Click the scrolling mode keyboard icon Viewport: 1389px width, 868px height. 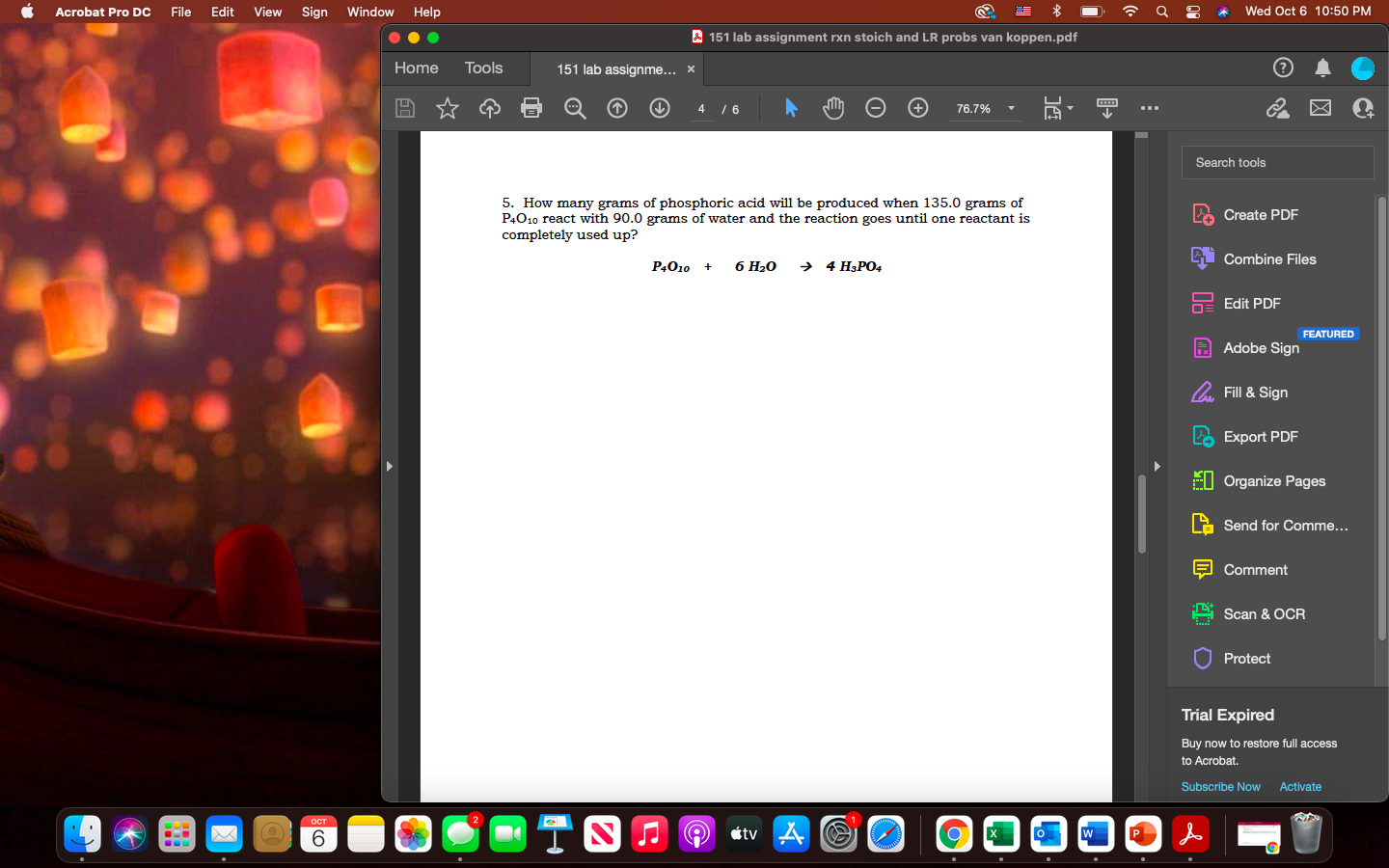pyautogui.click(x=1107, y=108)
